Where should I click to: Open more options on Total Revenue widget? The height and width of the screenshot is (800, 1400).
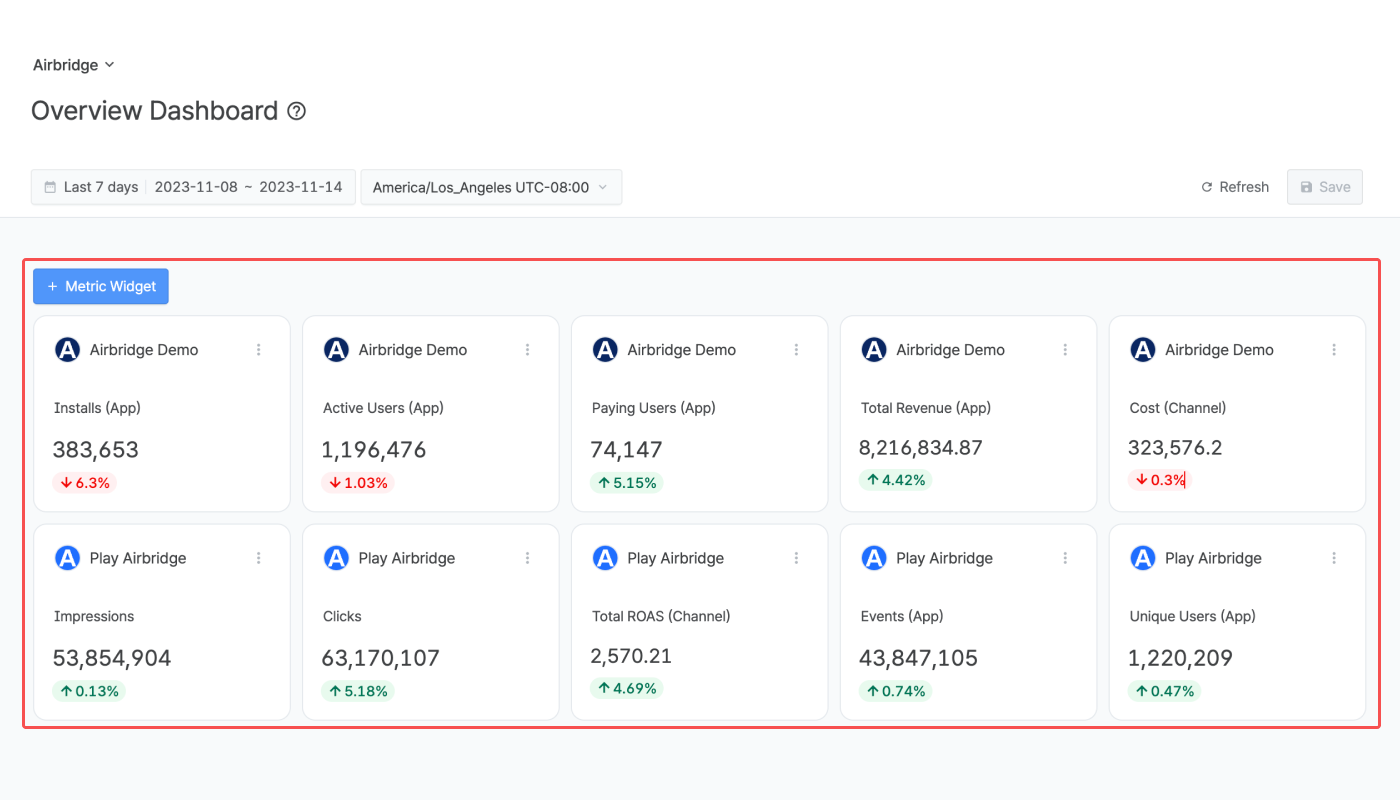click(x=1066, y=350)
